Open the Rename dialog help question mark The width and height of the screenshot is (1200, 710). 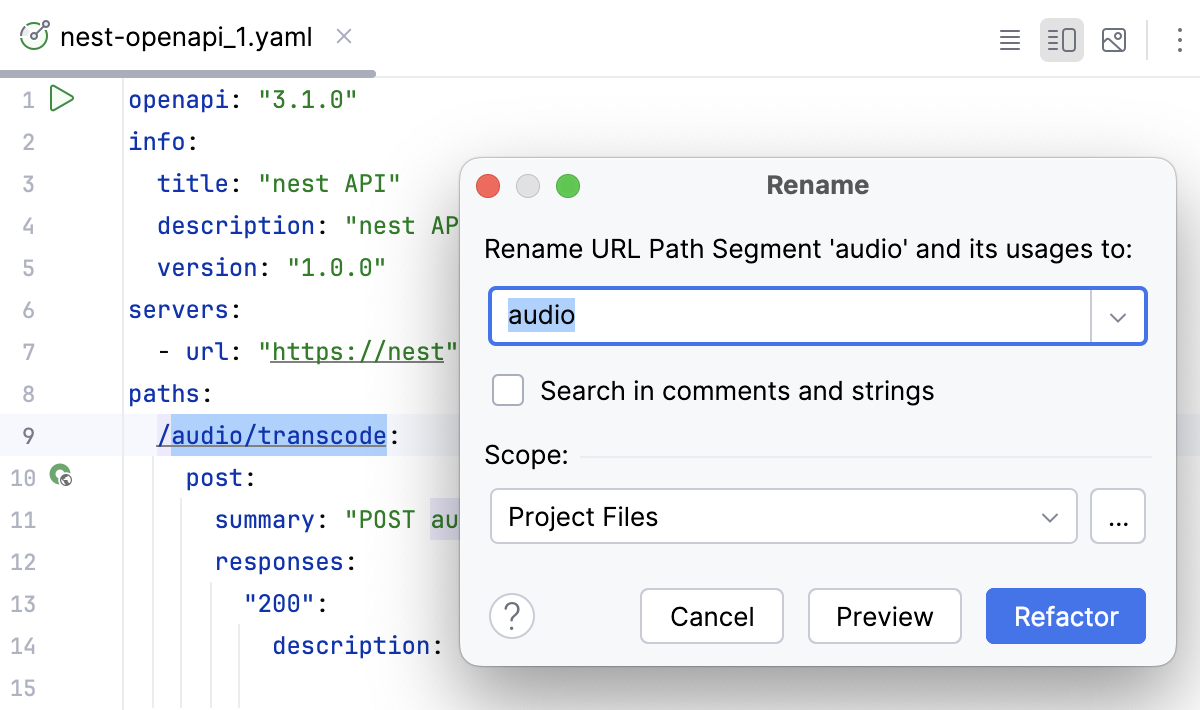click(512, 616)
